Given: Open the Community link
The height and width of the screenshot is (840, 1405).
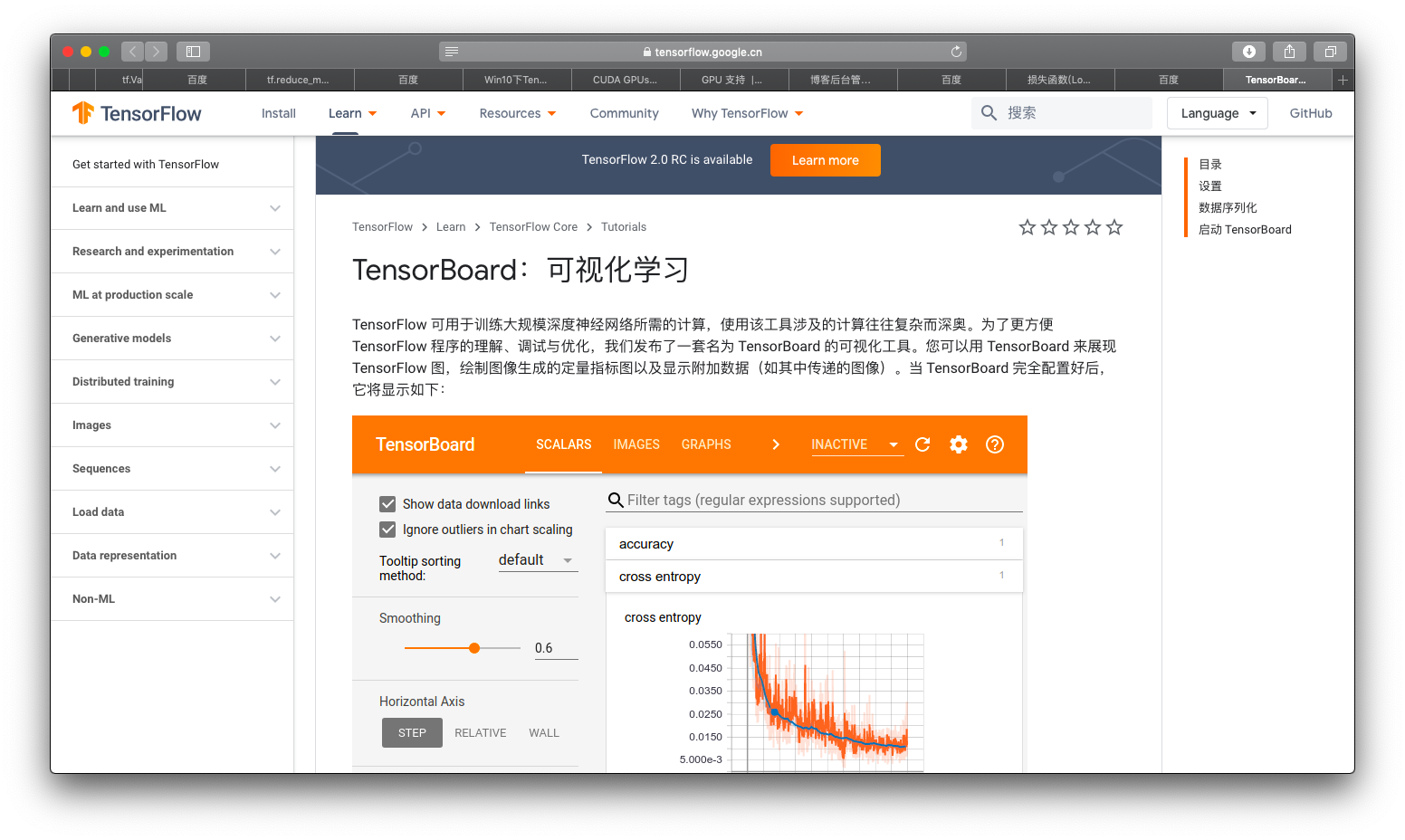Looking at the screenshot, I should [x=624, y=113].
